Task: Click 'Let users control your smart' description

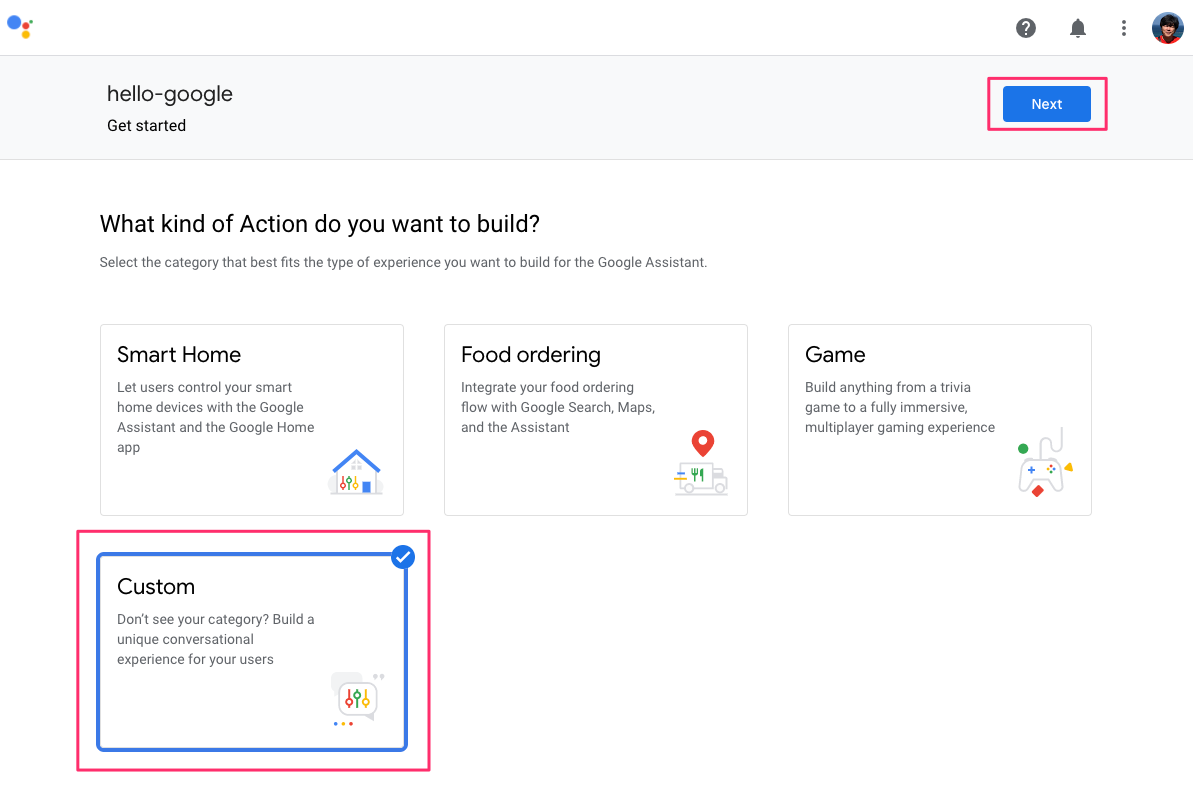Action: (215, 418)
